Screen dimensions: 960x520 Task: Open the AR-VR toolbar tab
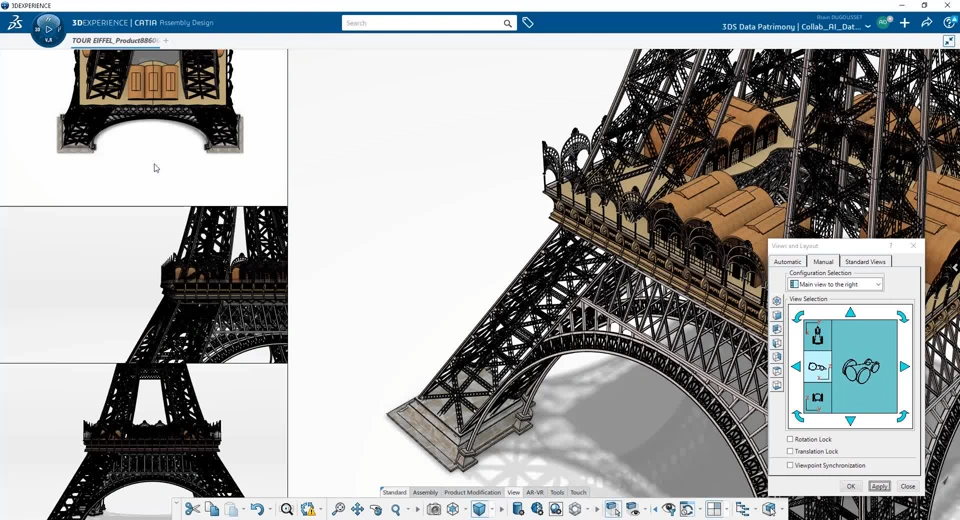[534, 492]
